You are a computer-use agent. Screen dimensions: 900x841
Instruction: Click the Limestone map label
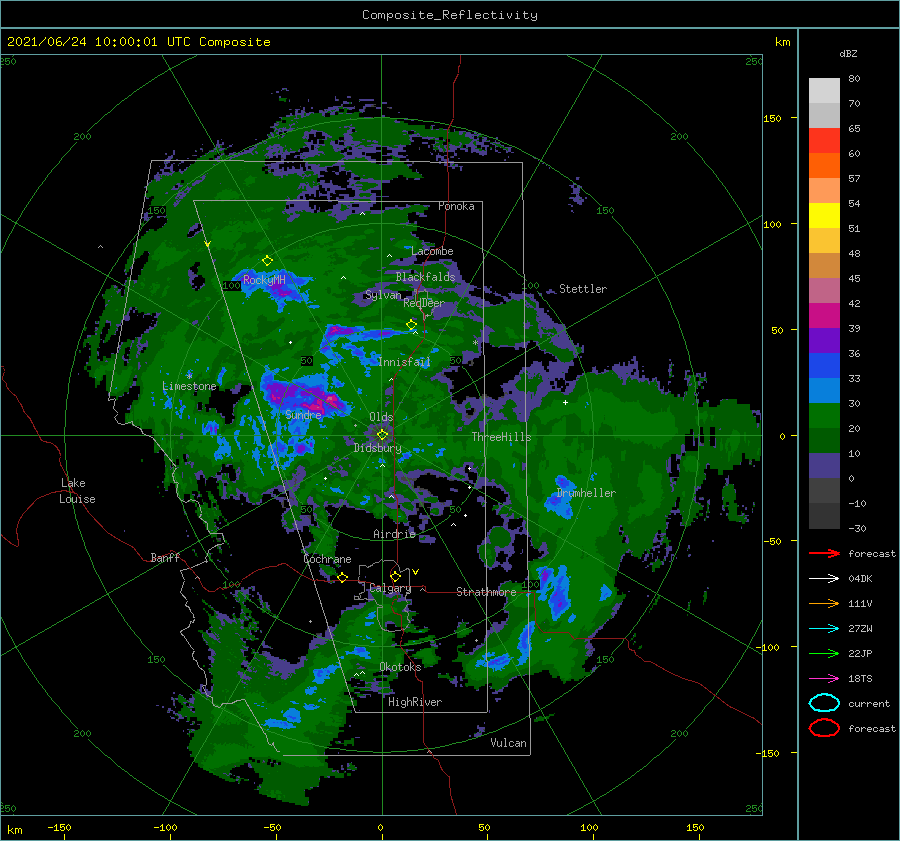pyautogui.click(x=189, y=386)
